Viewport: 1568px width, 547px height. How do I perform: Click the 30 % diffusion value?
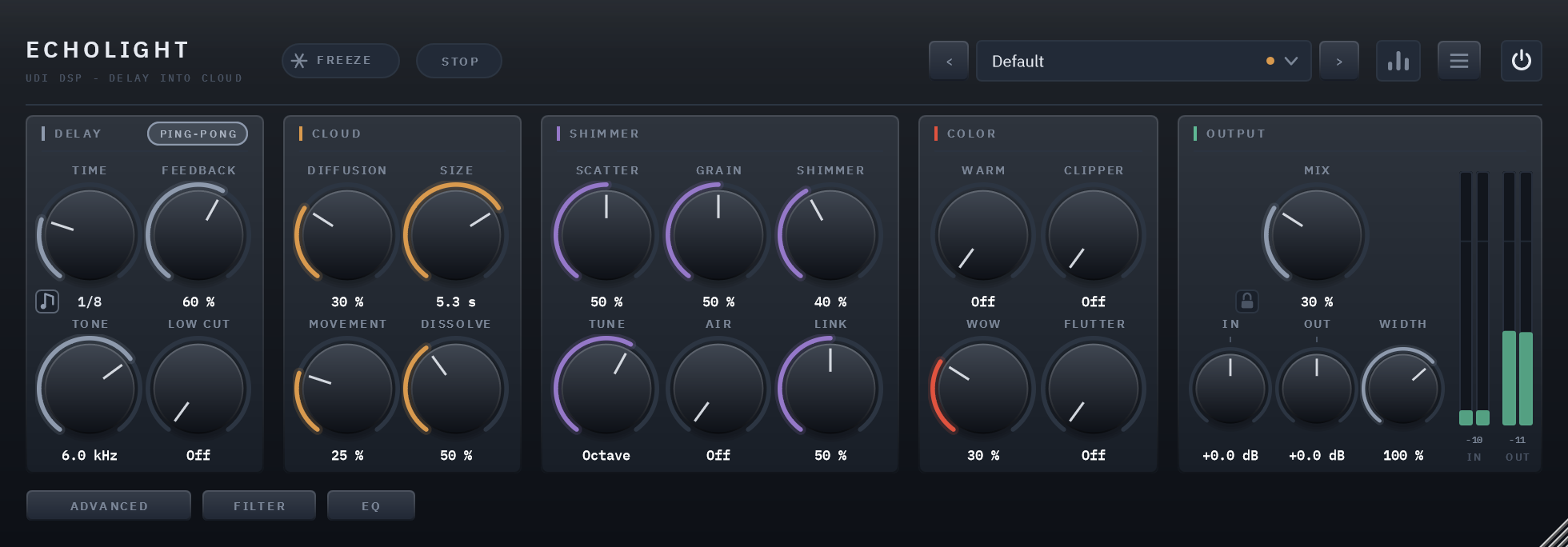(x=347, y=301)
